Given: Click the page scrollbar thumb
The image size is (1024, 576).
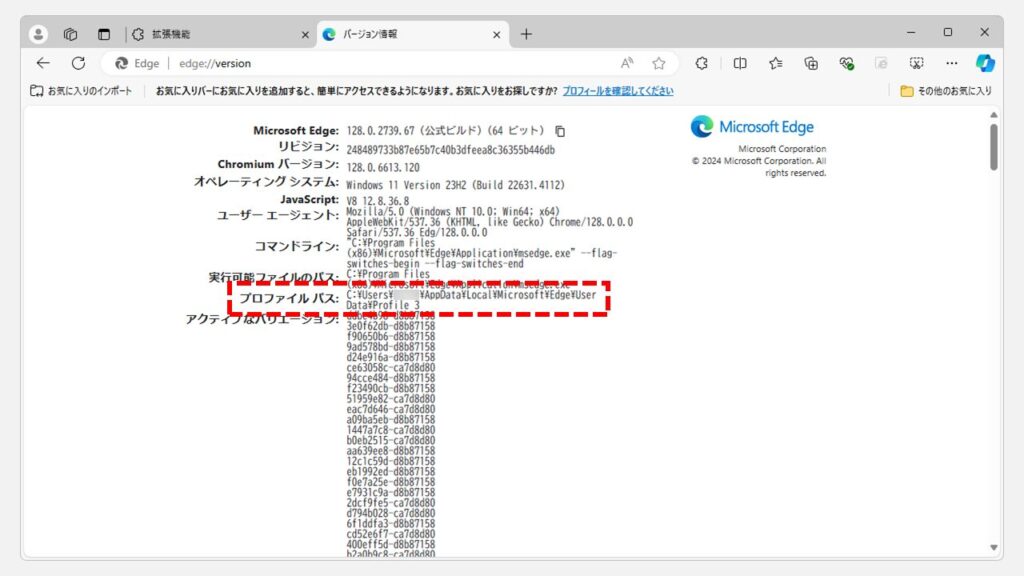Looking at the screenshot, I should click(x=993, y=147).
